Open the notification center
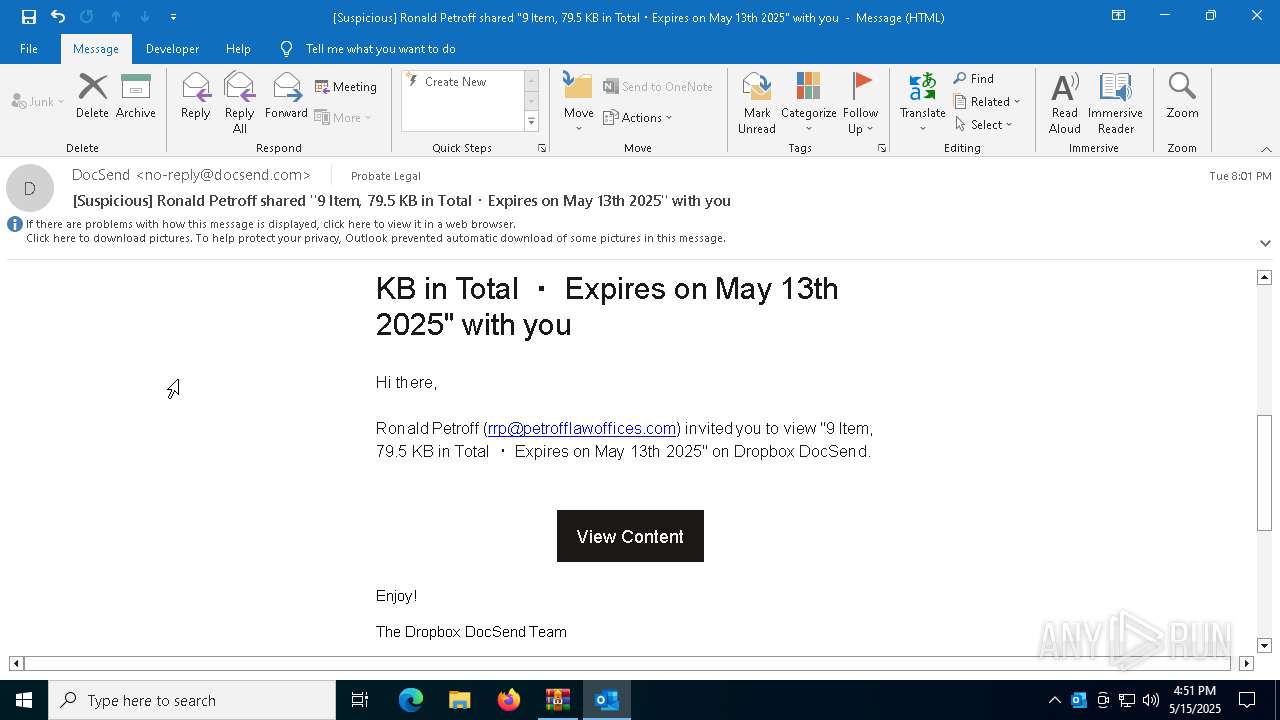The image size is (1280, 720). tap(1247, 700)
